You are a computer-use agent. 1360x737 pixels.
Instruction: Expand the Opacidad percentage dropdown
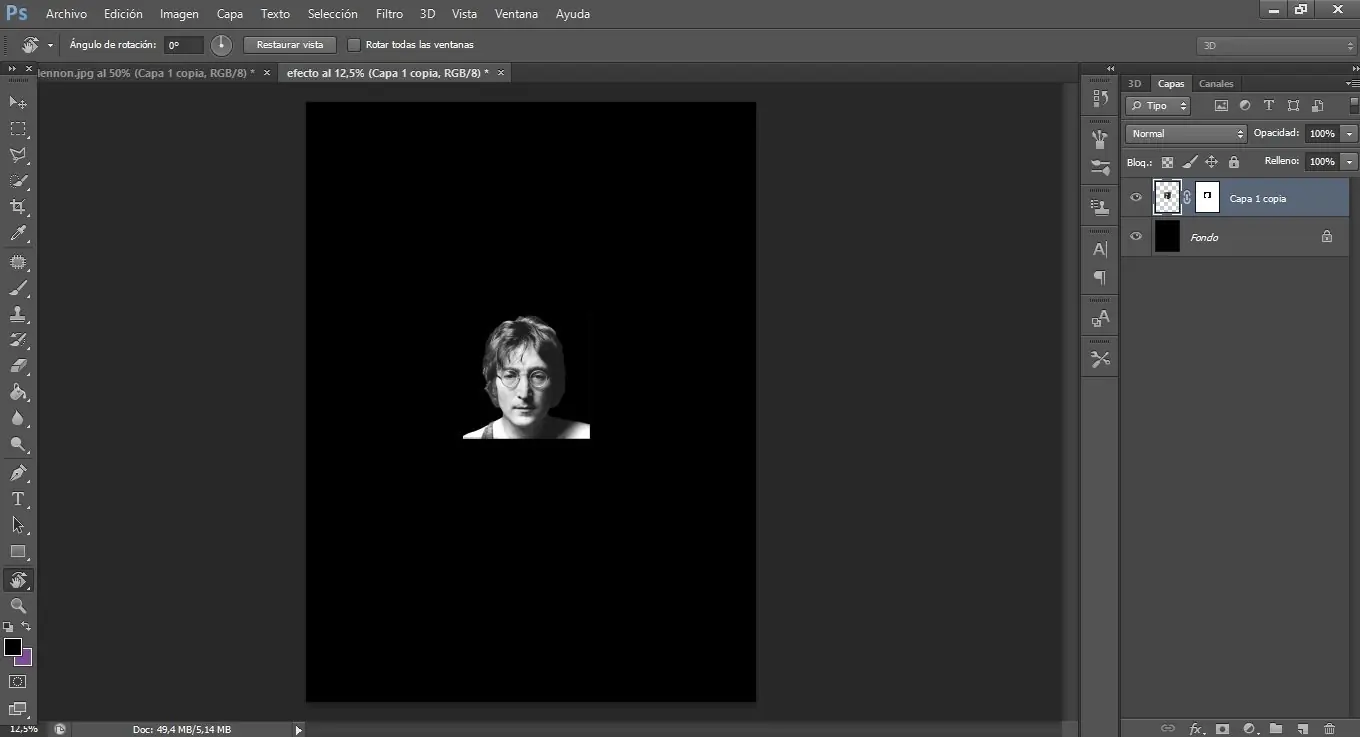tap(1350, 133)
